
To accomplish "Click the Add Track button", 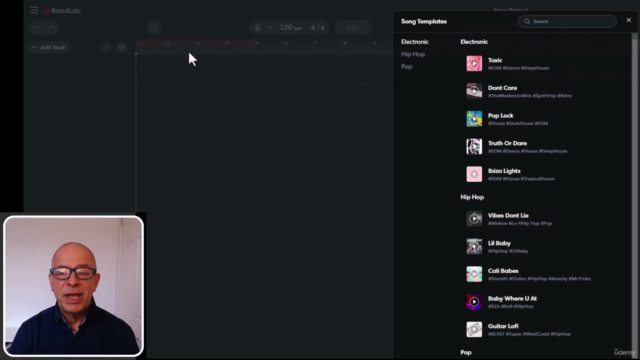I will 49,47.
